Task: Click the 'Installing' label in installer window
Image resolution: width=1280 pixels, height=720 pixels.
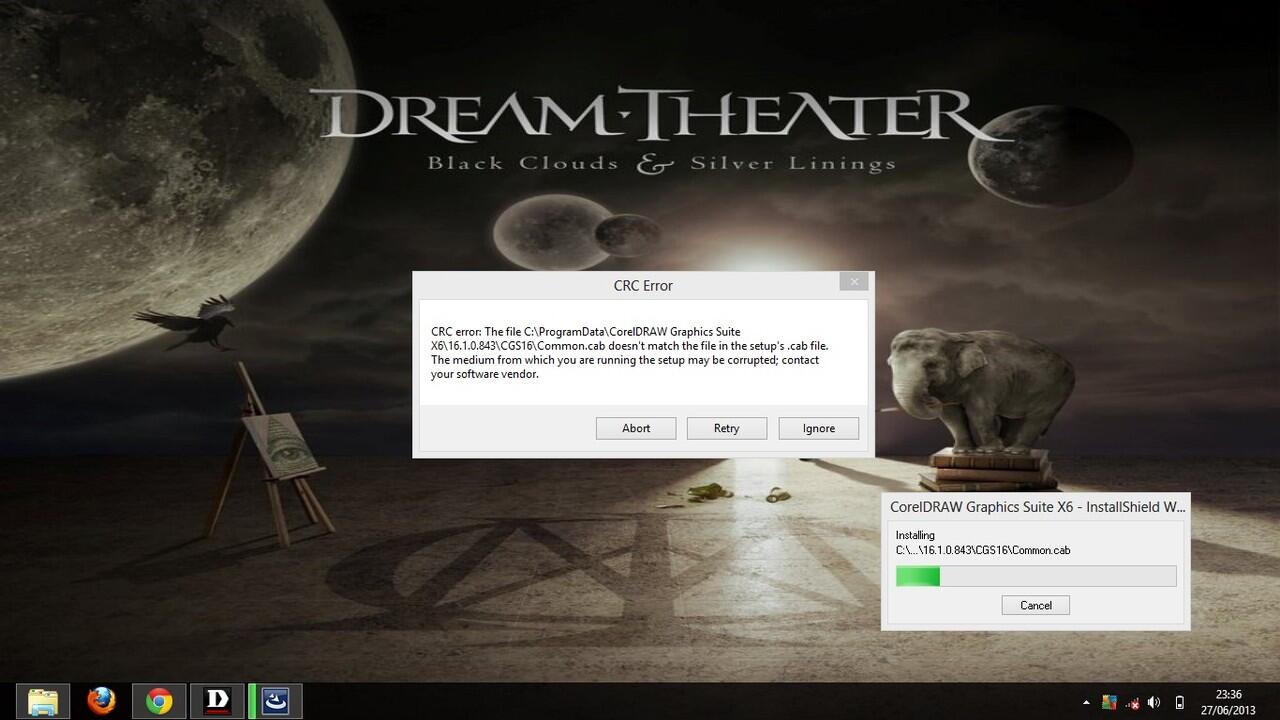Action: (x=915, y=535)
